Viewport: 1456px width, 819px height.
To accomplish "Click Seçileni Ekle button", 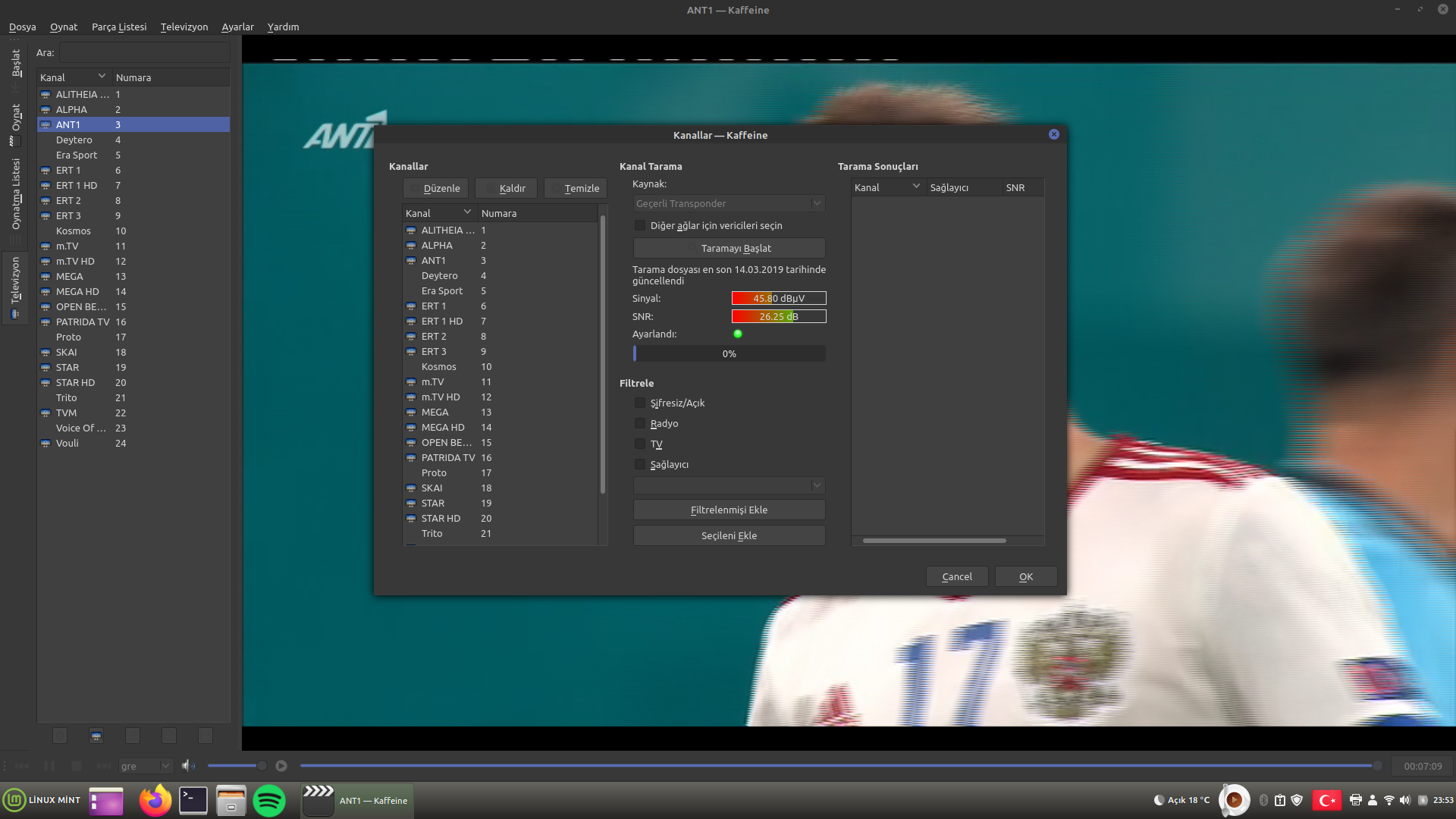I will [729, 535].
